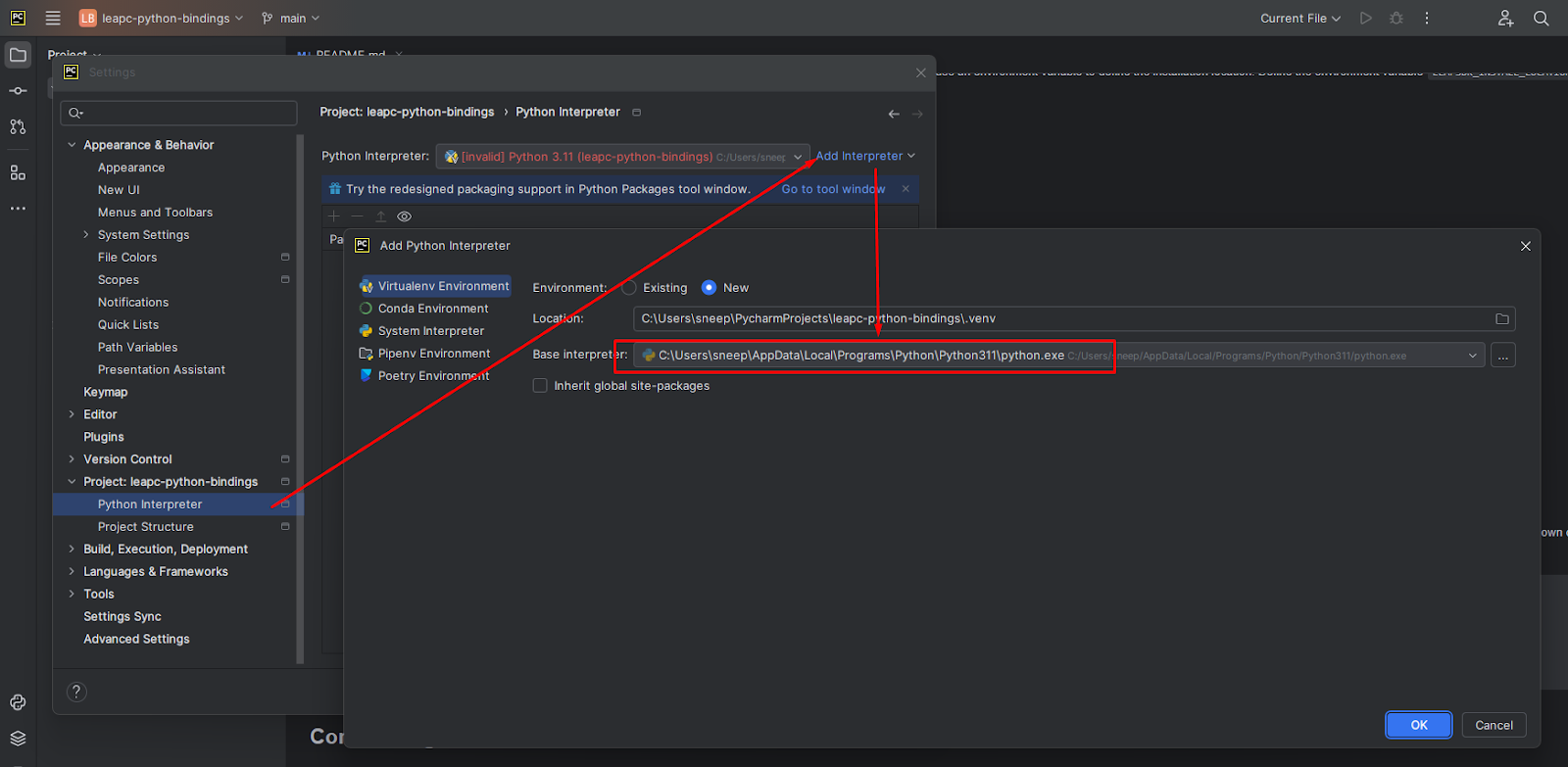Open the Structure tool window icon
This screenshot has width=1568, height=767.
point(18,172)
